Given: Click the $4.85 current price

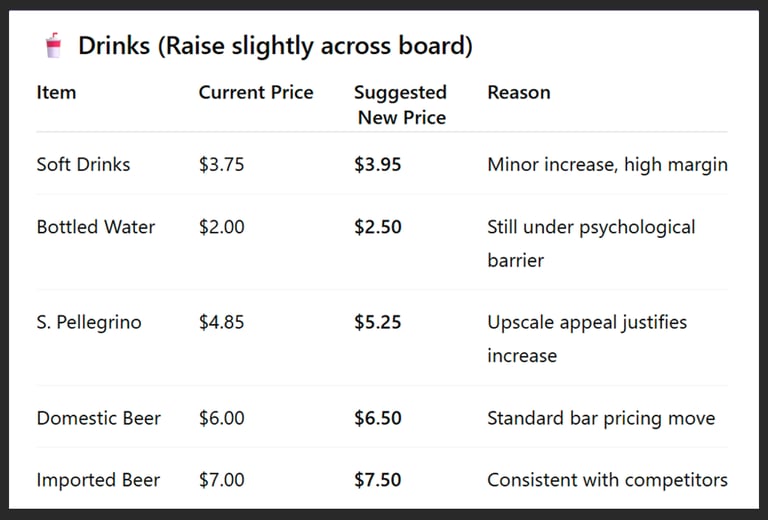Looking at the screenshot, I should pos(221,323).
